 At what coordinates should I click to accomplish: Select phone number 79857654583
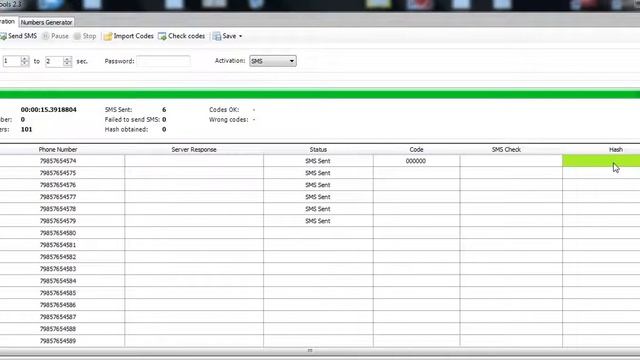click(58, 269)
